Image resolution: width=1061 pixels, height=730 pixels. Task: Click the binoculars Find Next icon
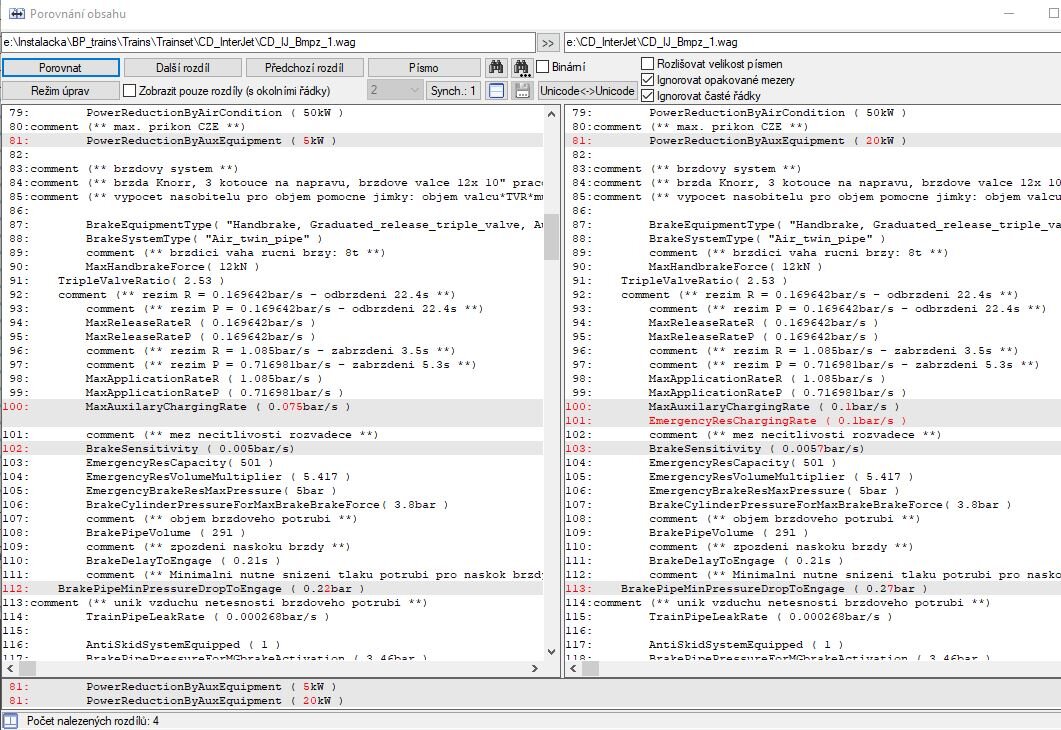(x=521, y=68)
